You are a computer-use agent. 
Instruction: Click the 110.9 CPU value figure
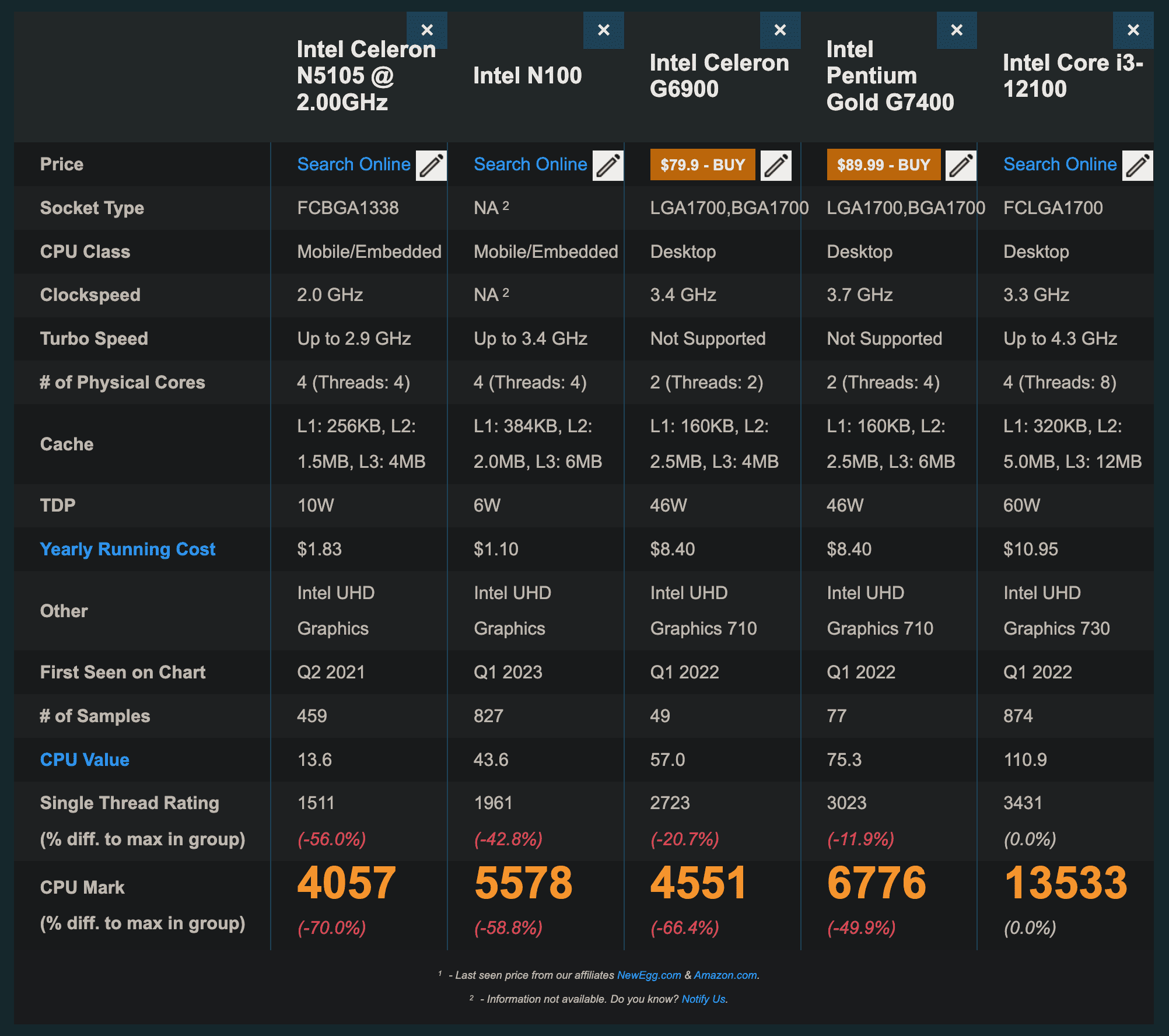[1025, 760]
